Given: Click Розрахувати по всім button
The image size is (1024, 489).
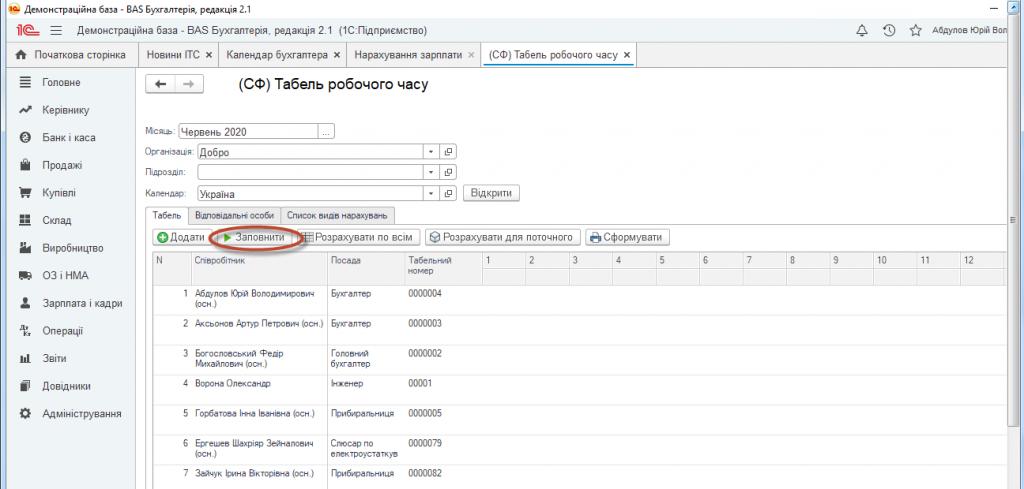Looking at the screenshot, I should (358, 238).
